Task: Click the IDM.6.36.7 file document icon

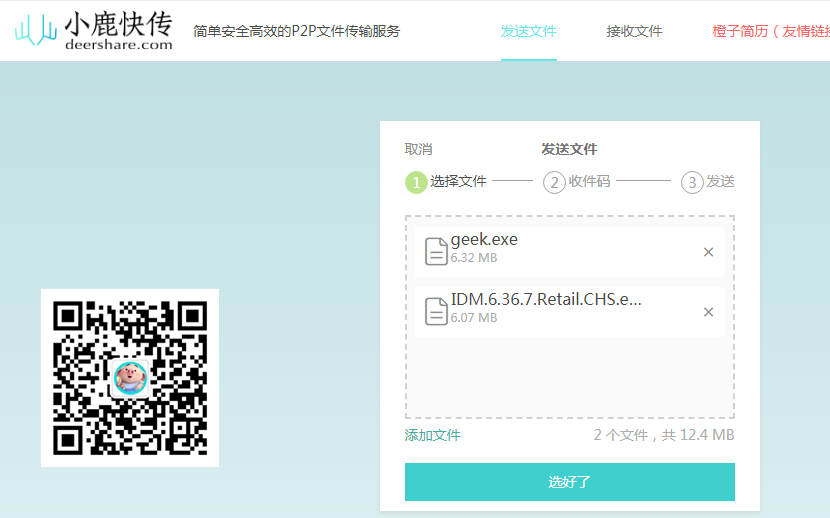Action: pos(436,311)
